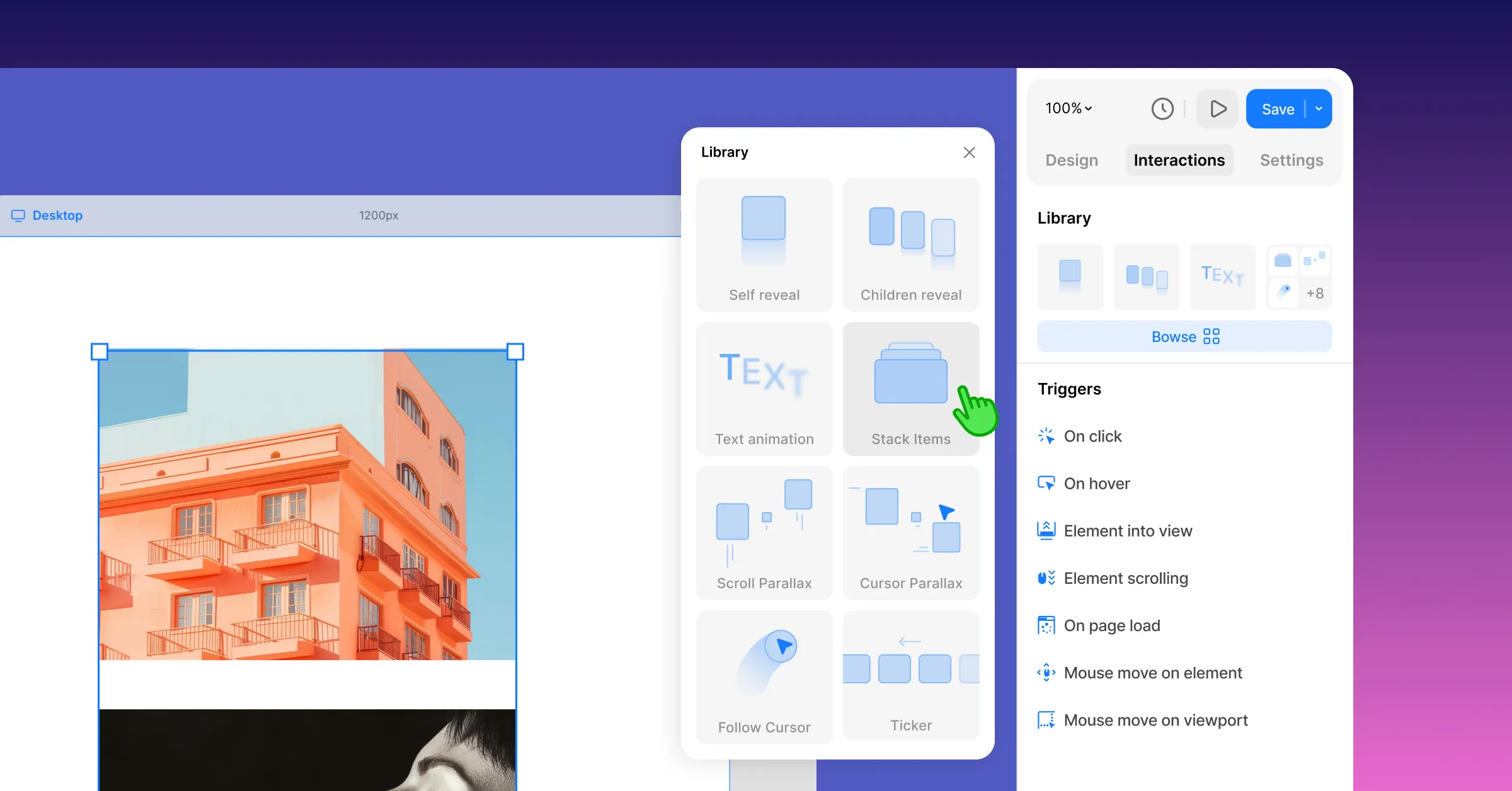The image size is (1512, 791).
Task: Click the top-right selection handle
Action: pos(515,351)
